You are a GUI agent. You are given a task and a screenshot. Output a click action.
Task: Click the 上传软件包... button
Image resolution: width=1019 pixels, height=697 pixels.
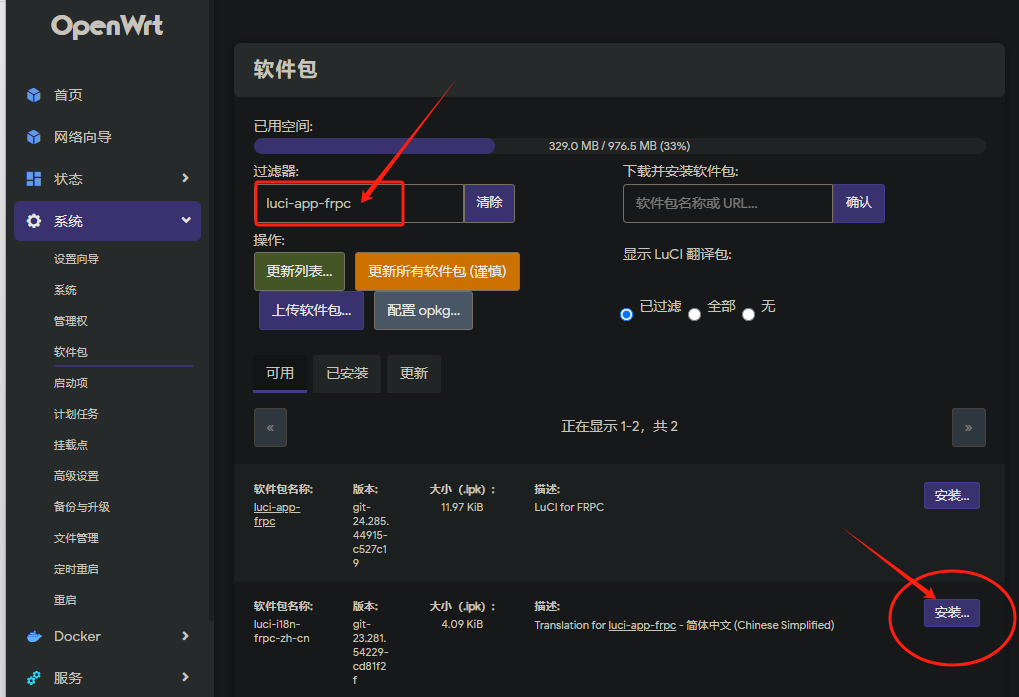tap(311, 310)
